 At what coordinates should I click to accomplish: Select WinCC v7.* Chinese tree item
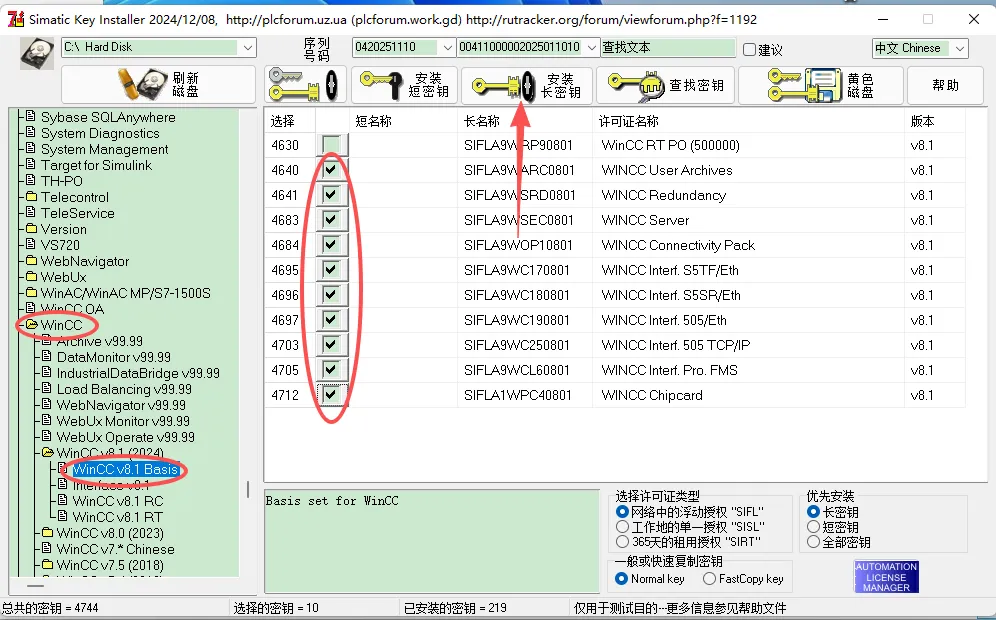click(116, 549)
